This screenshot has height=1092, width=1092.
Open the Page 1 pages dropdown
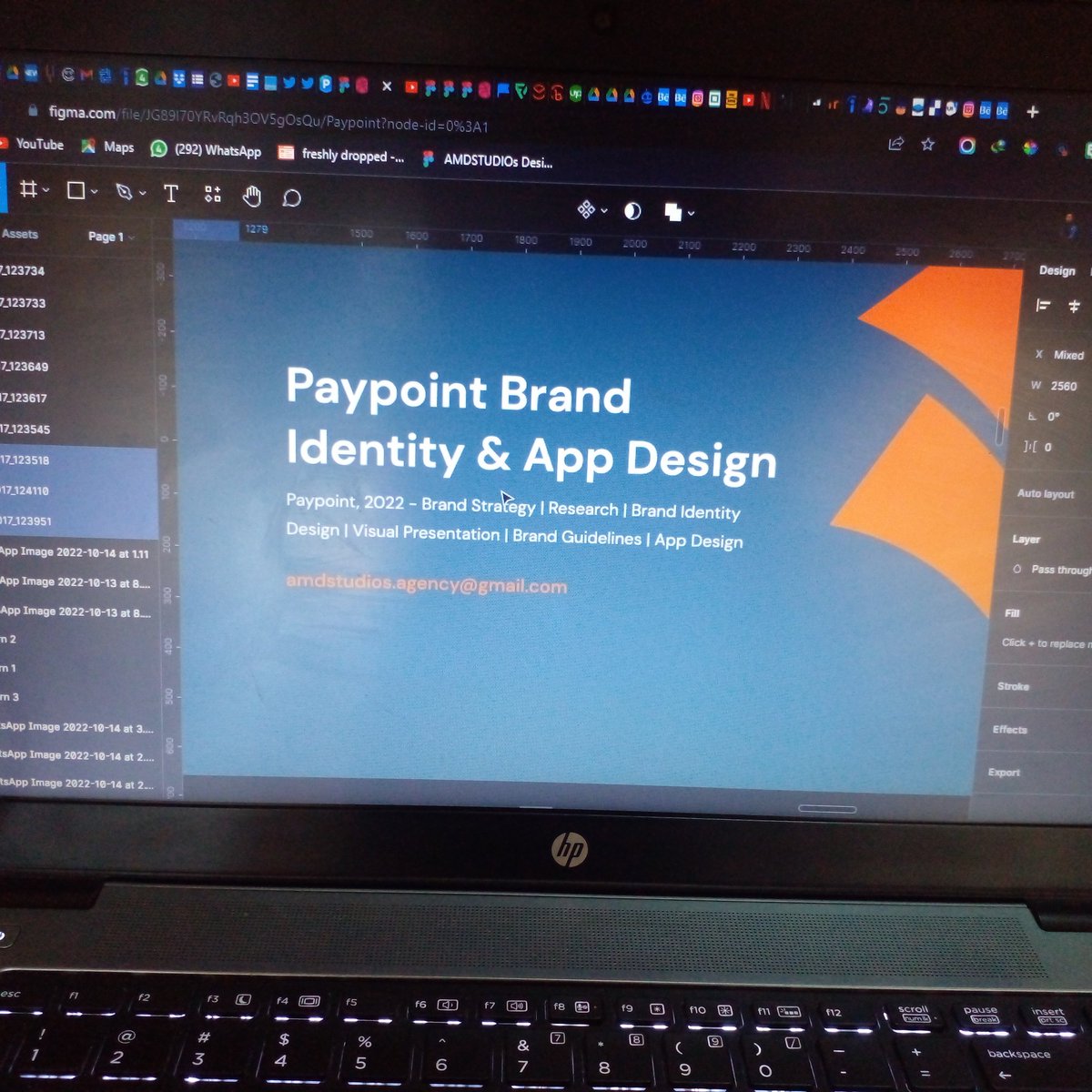(x=111, y=237)
